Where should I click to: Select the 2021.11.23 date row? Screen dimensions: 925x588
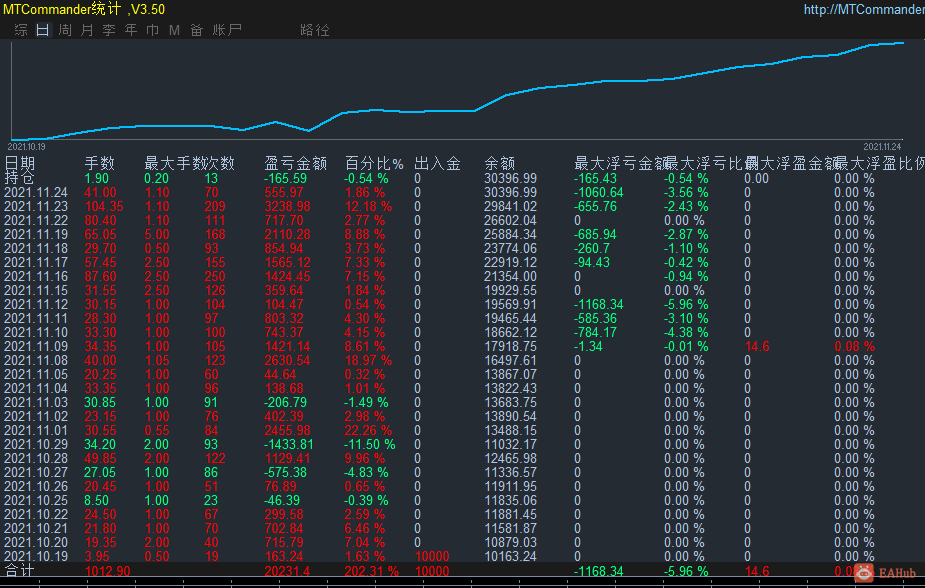(36, 206)
